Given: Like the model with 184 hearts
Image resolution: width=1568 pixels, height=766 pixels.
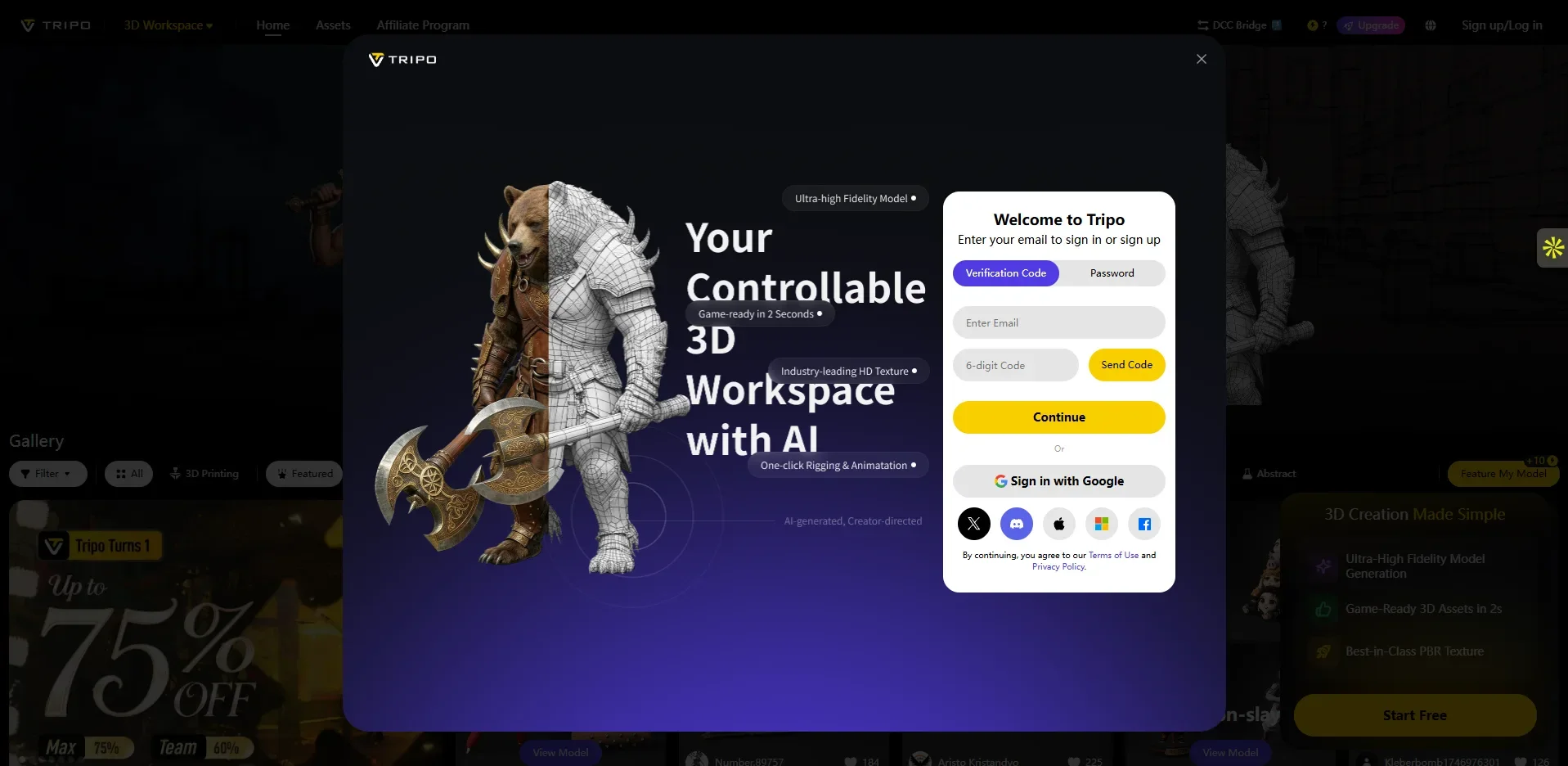Looking at the screenshot, I should 850,761.
